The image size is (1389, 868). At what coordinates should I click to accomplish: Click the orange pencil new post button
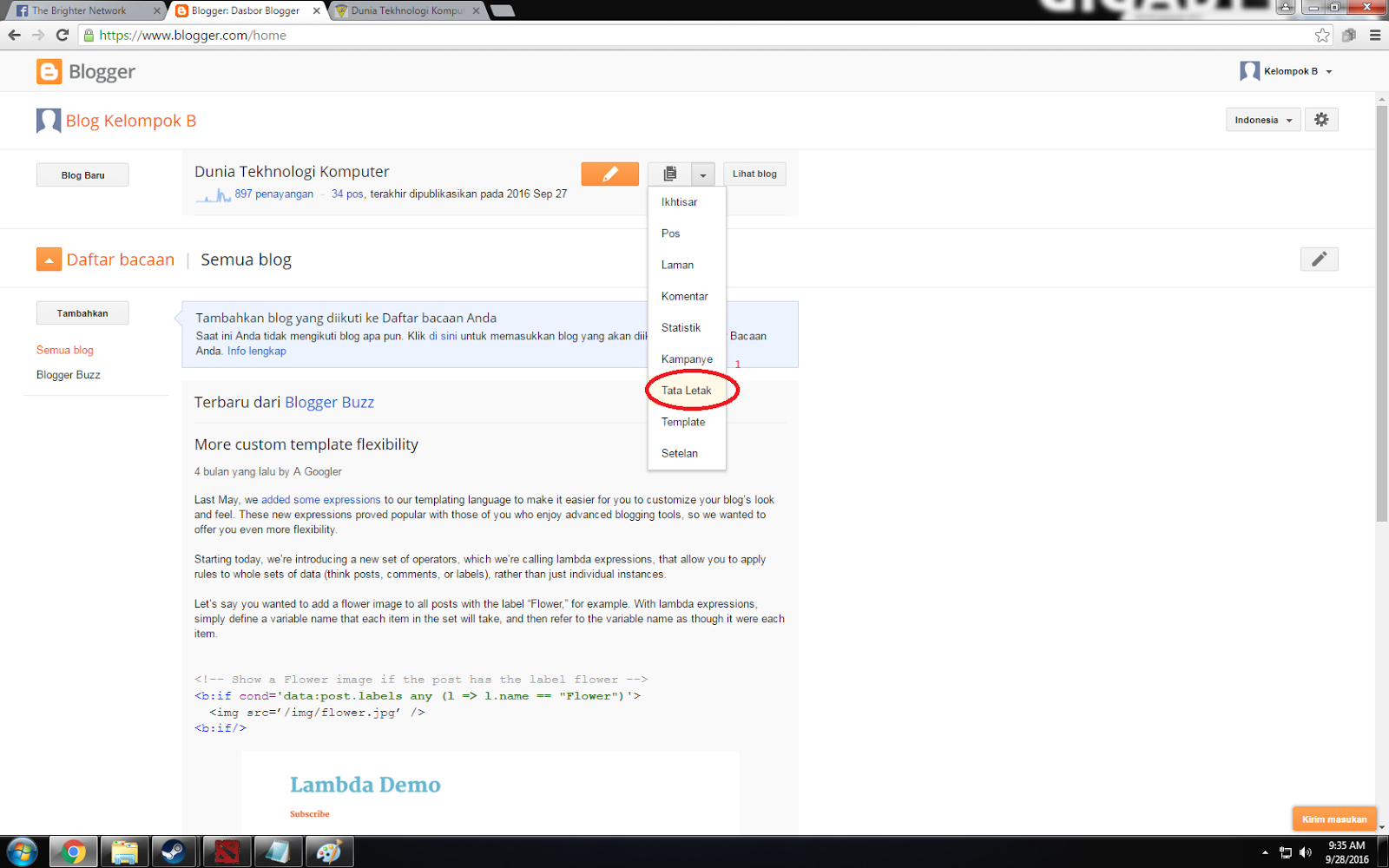[609, 174]
